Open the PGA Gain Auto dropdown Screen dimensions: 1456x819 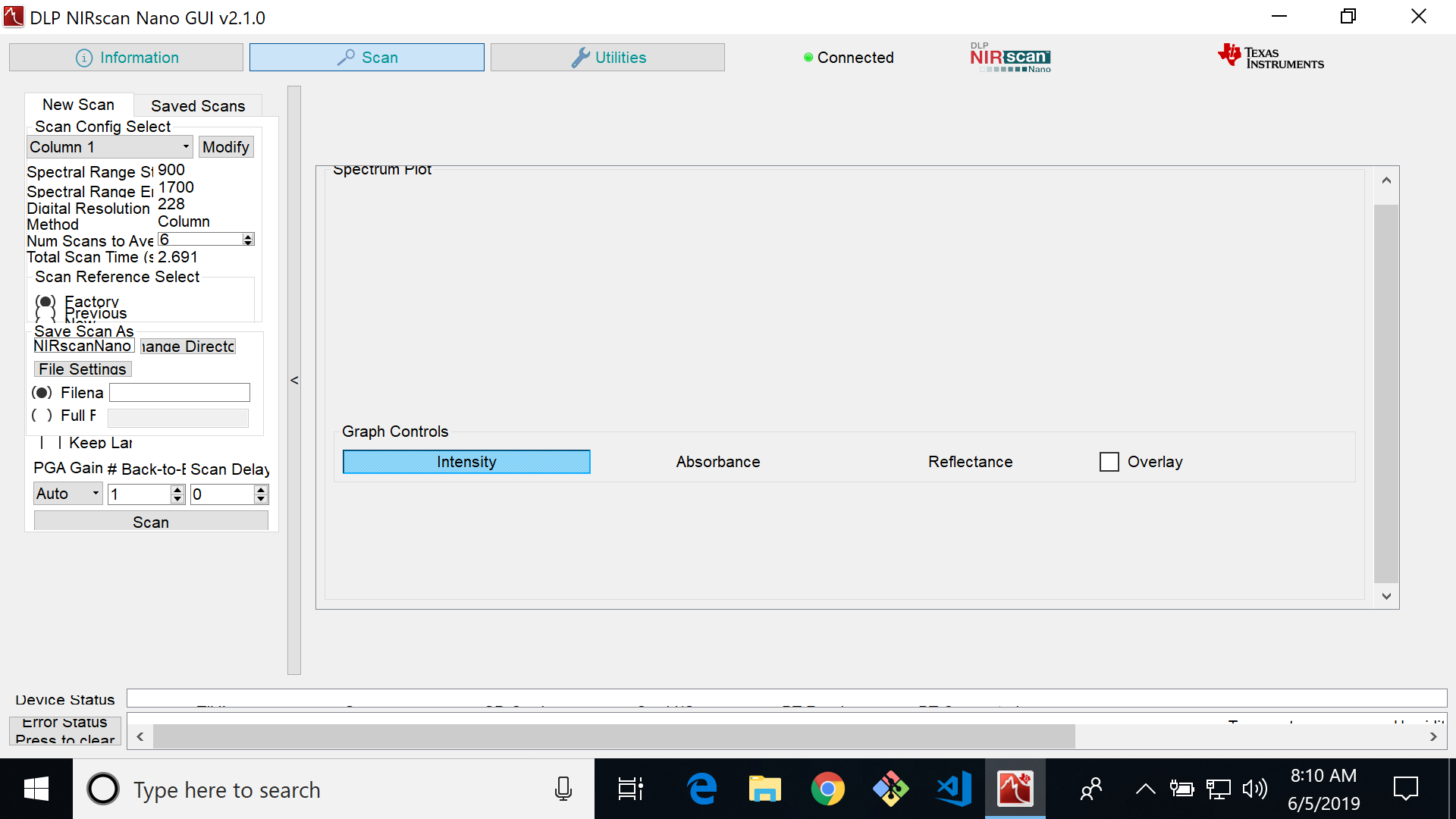click(x=68, y=494)
